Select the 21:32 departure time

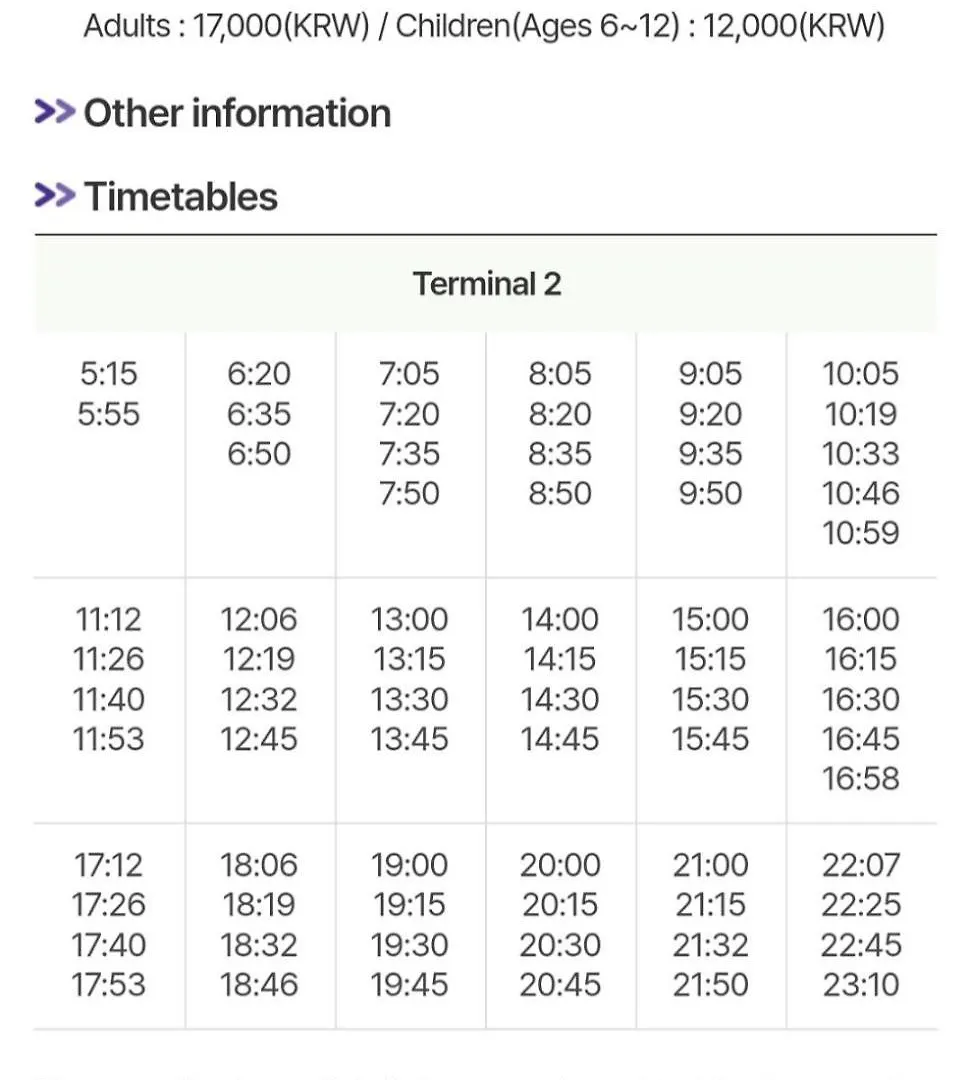[710, 944]
